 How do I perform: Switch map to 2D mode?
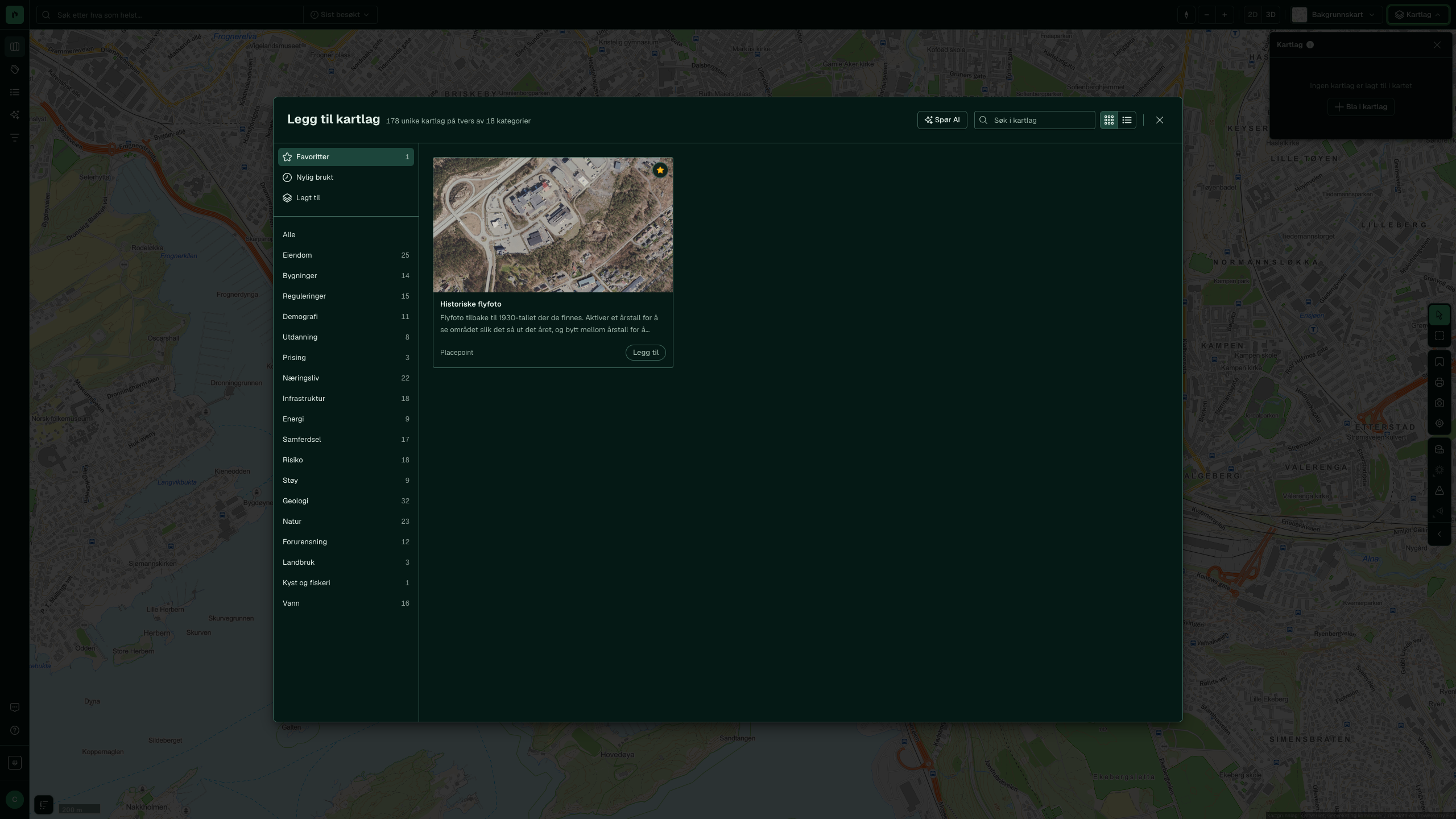click(x=1252, y=15)
